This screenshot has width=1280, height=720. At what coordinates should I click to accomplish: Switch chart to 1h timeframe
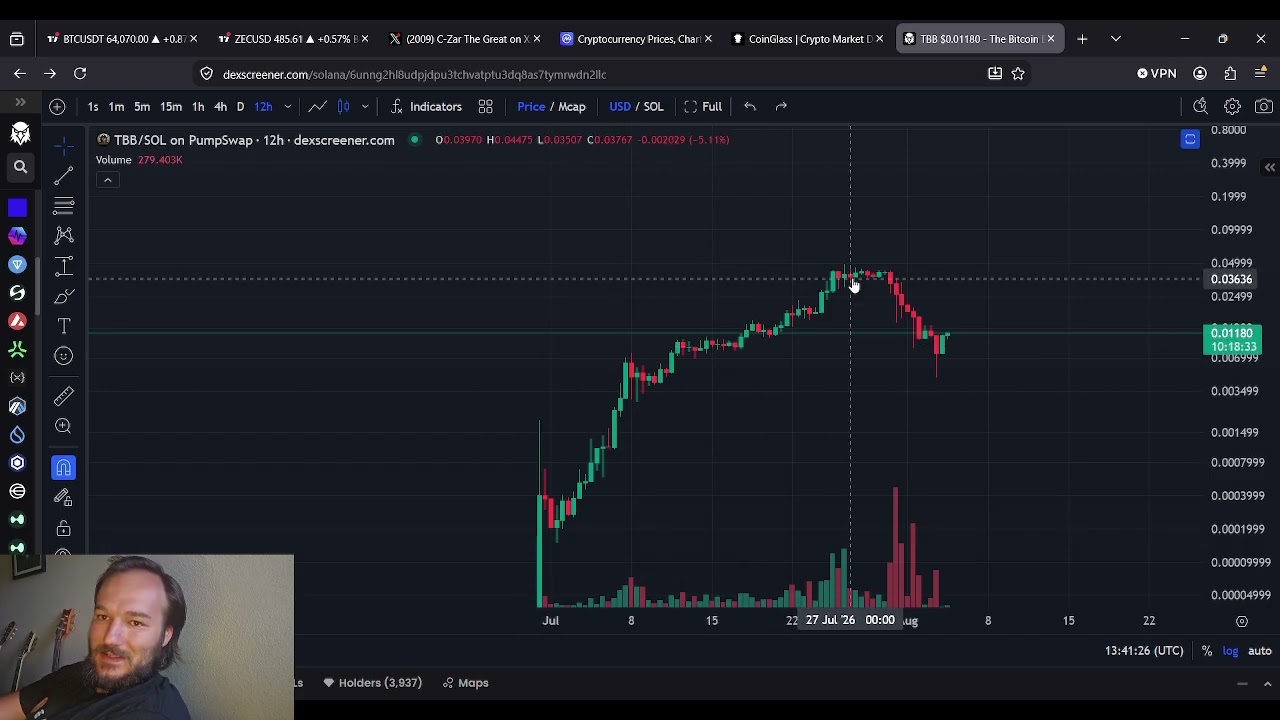coord(198,106)
